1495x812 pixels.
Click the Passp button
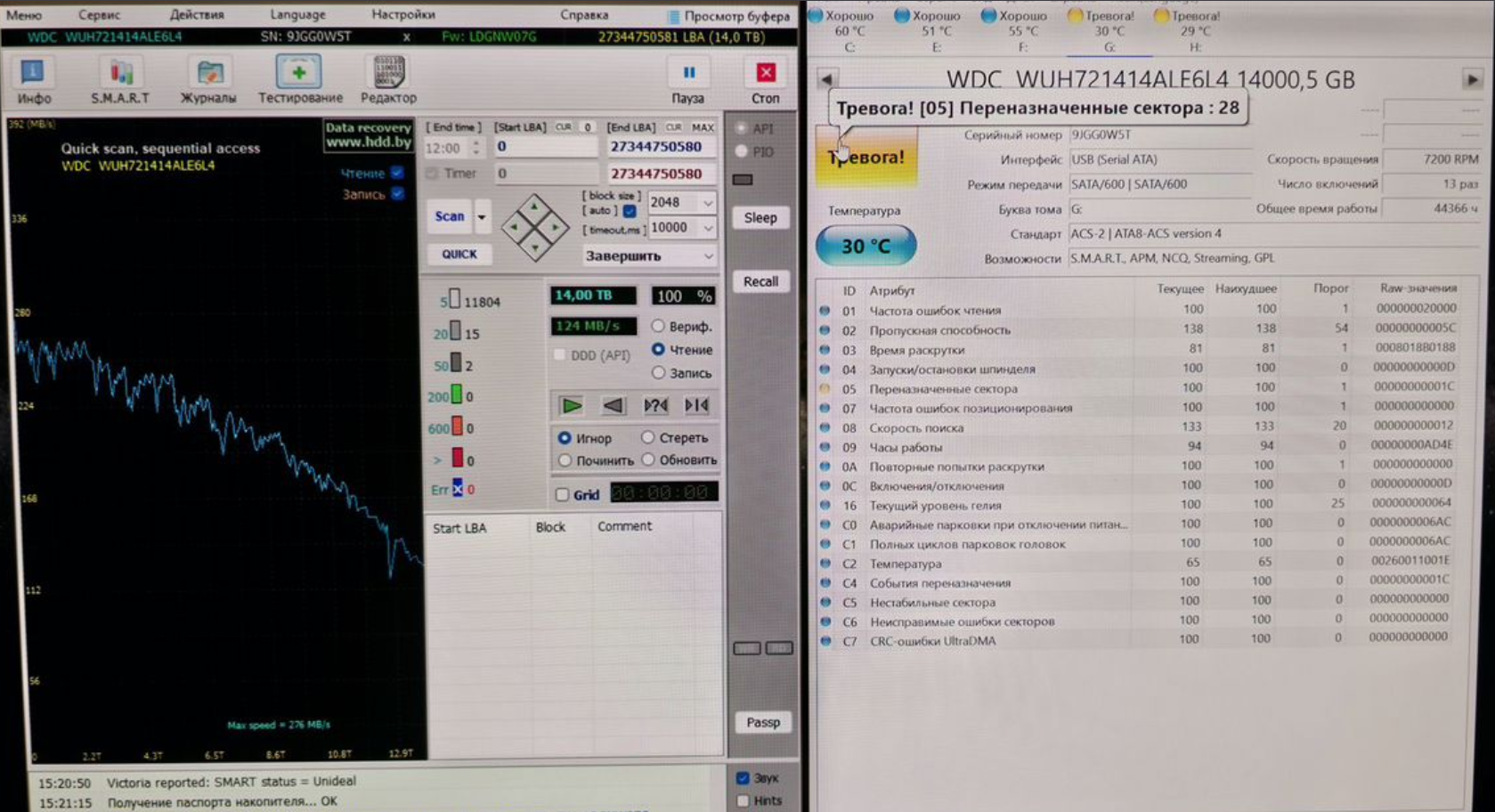(762, 723)
